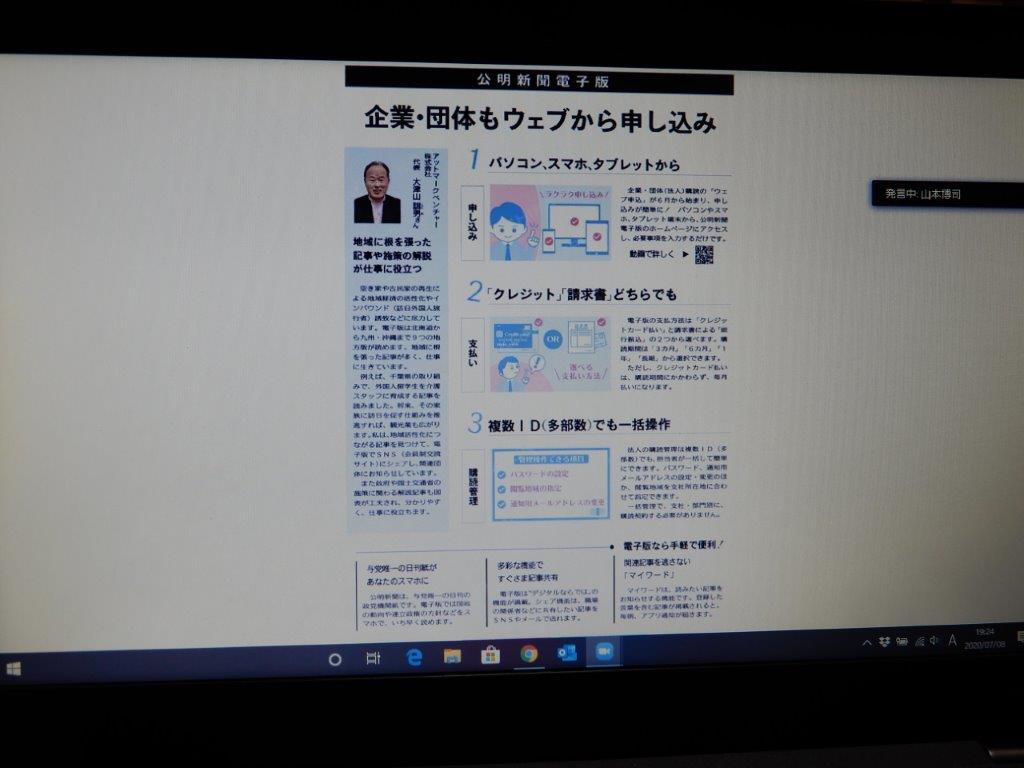This screenshot has width=1024, height=768.
Task: Open the clock and date flyout
Action: point(985,638)
